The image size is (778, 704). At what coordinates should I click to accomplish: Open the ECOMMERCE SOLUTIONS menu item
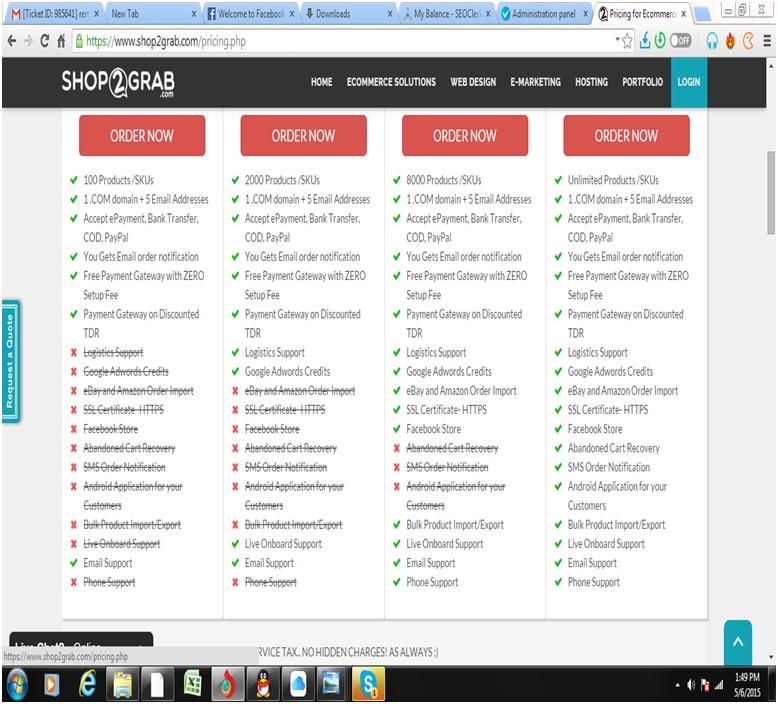click(x=391, y=82)
